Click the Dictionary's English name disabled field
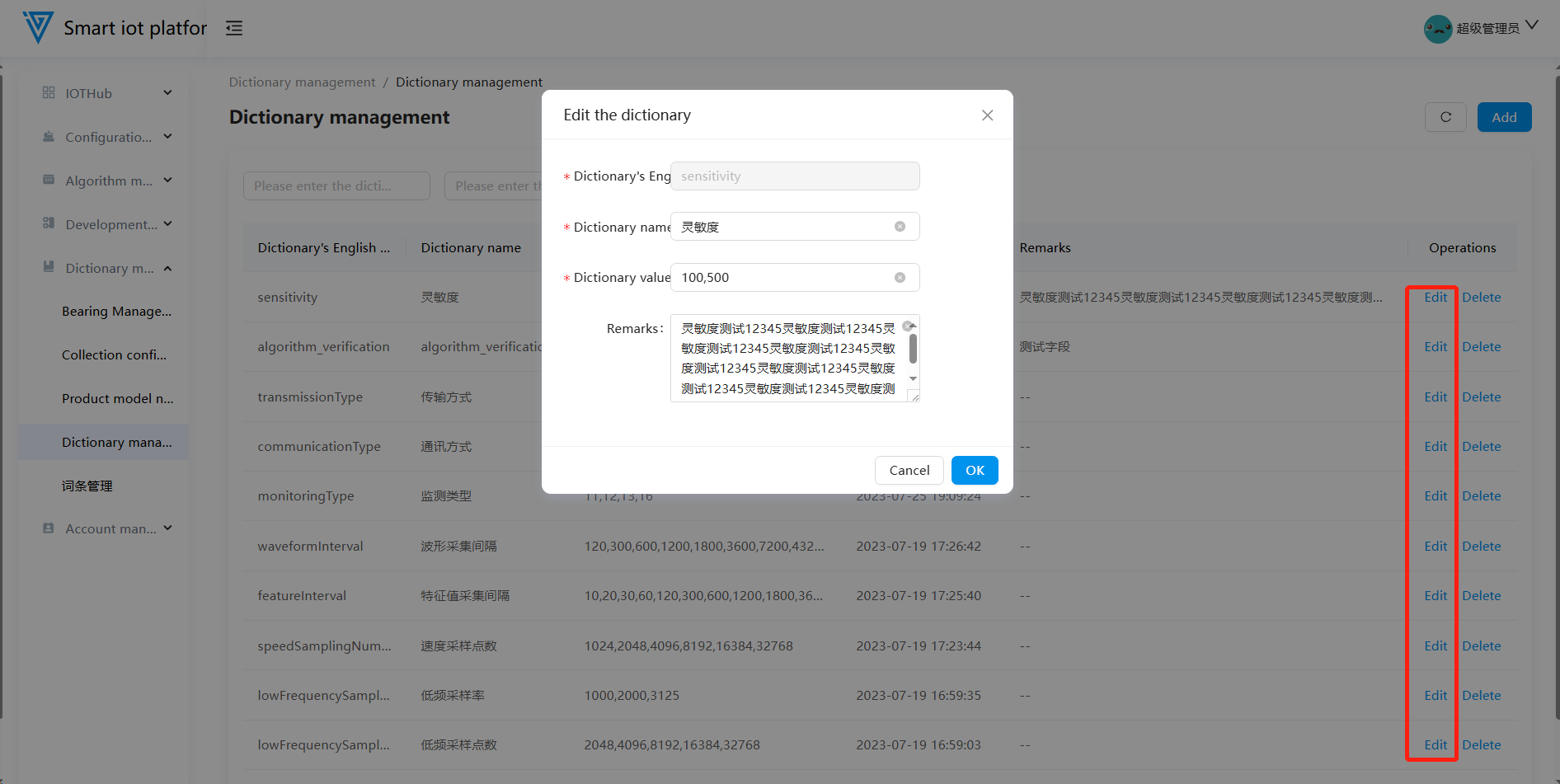The image size is (1560, 784). coord(795,176)
